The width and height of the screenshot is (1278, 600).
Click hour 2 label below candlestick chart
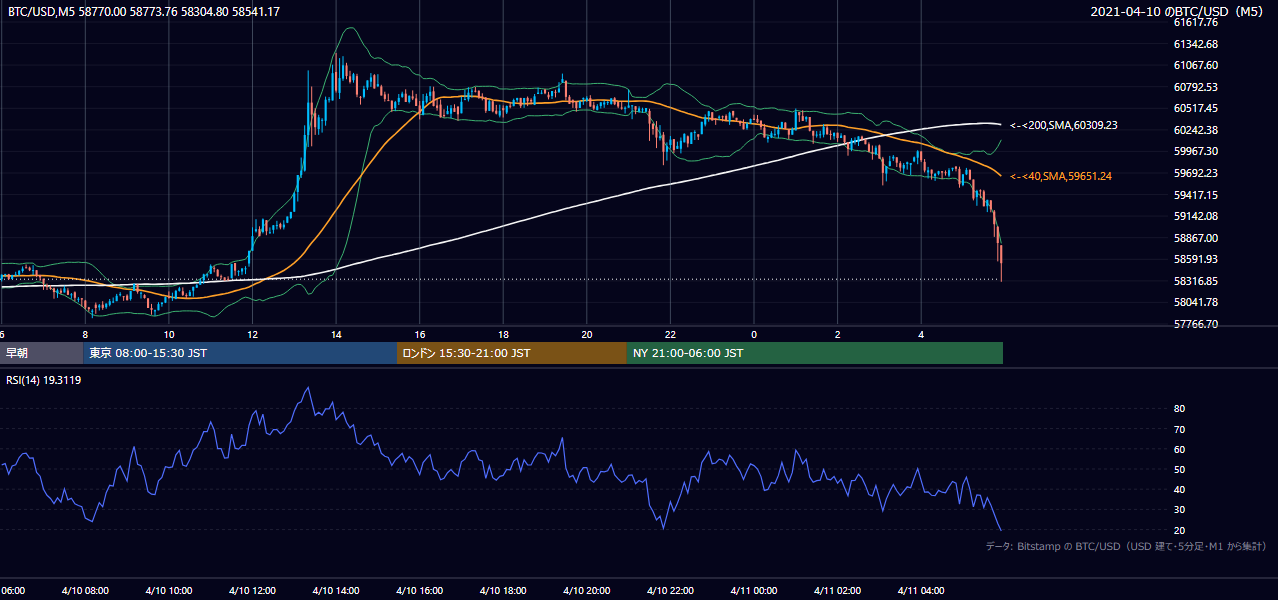click(838, 334)
